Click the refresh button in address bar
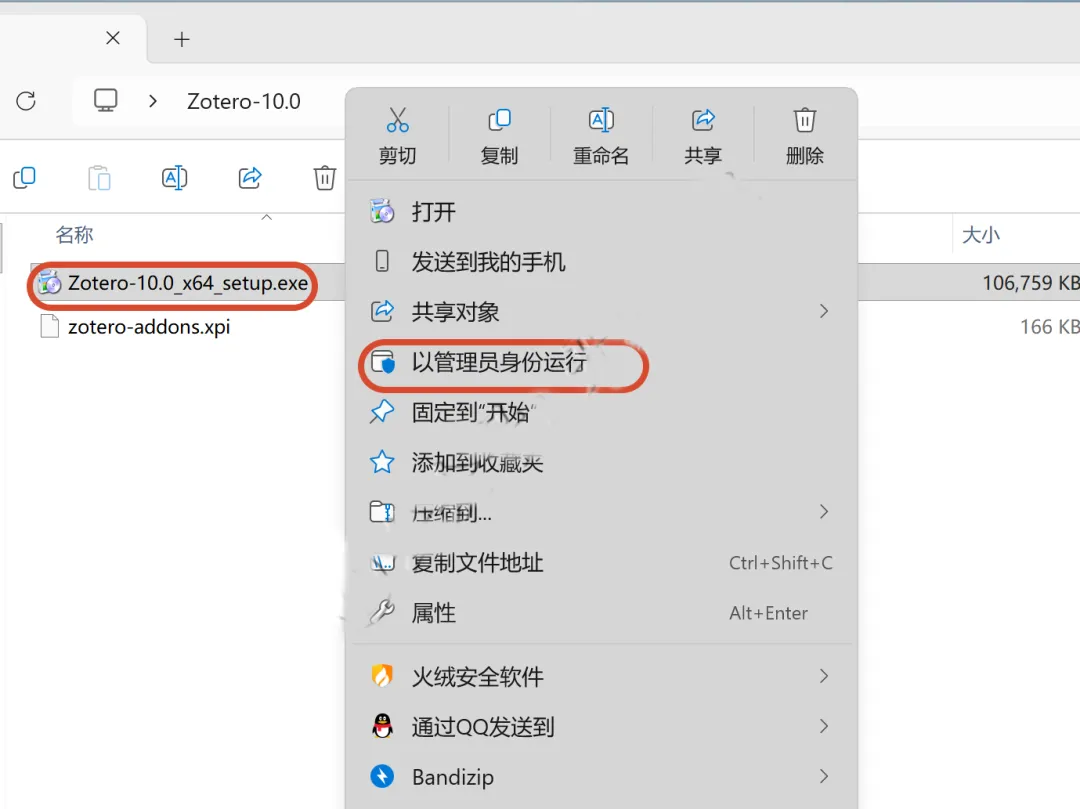 coord(26,101)
